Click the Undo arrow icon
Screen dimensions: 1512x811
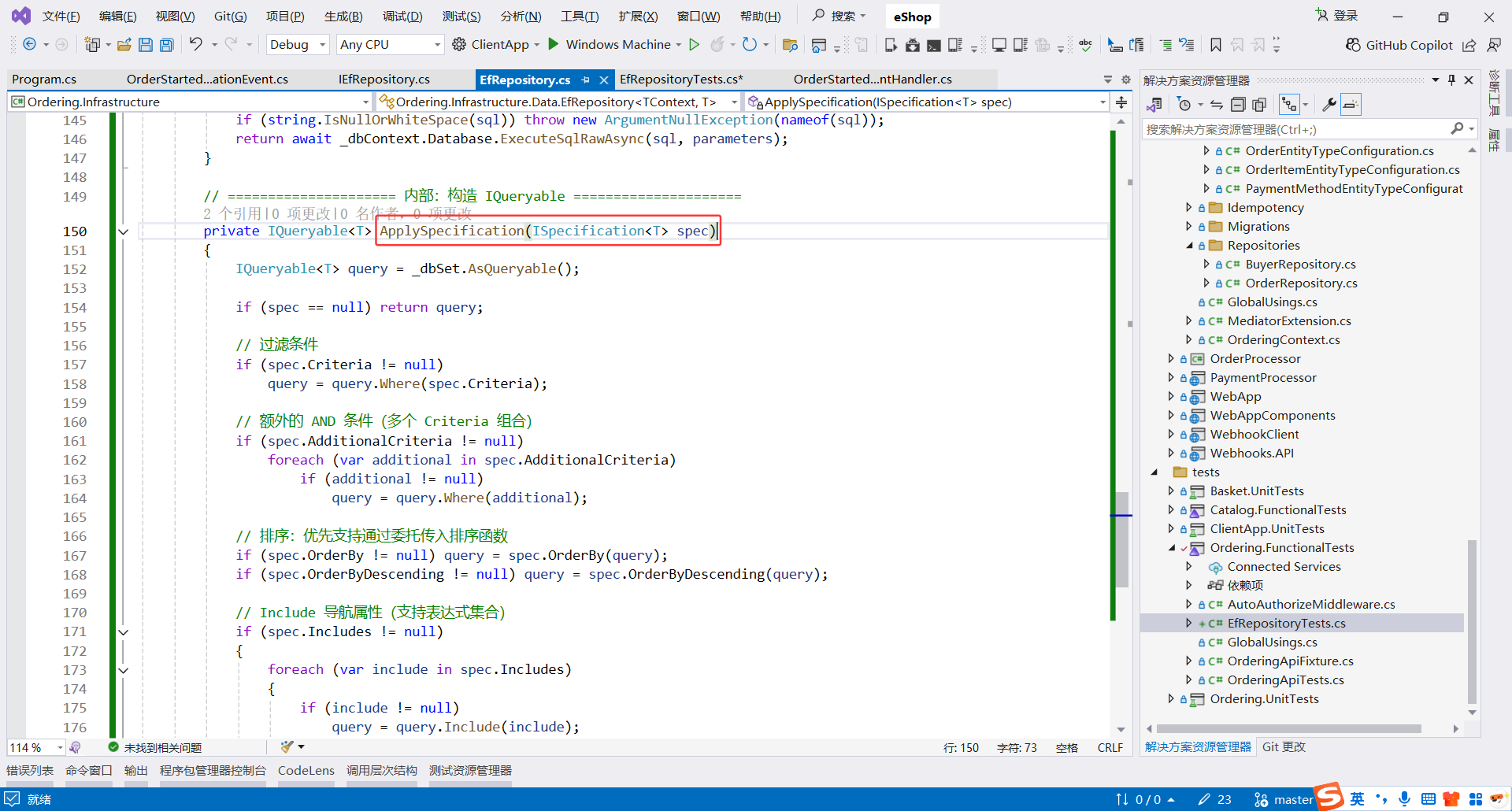196,44
